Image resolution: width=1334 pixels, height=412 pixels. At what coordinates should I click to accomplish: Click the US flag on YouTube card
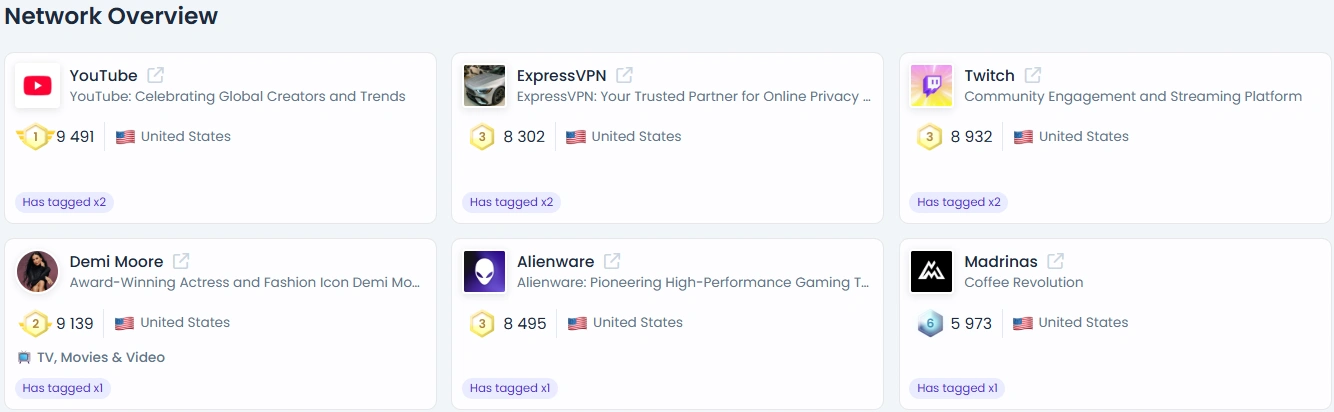125,137
